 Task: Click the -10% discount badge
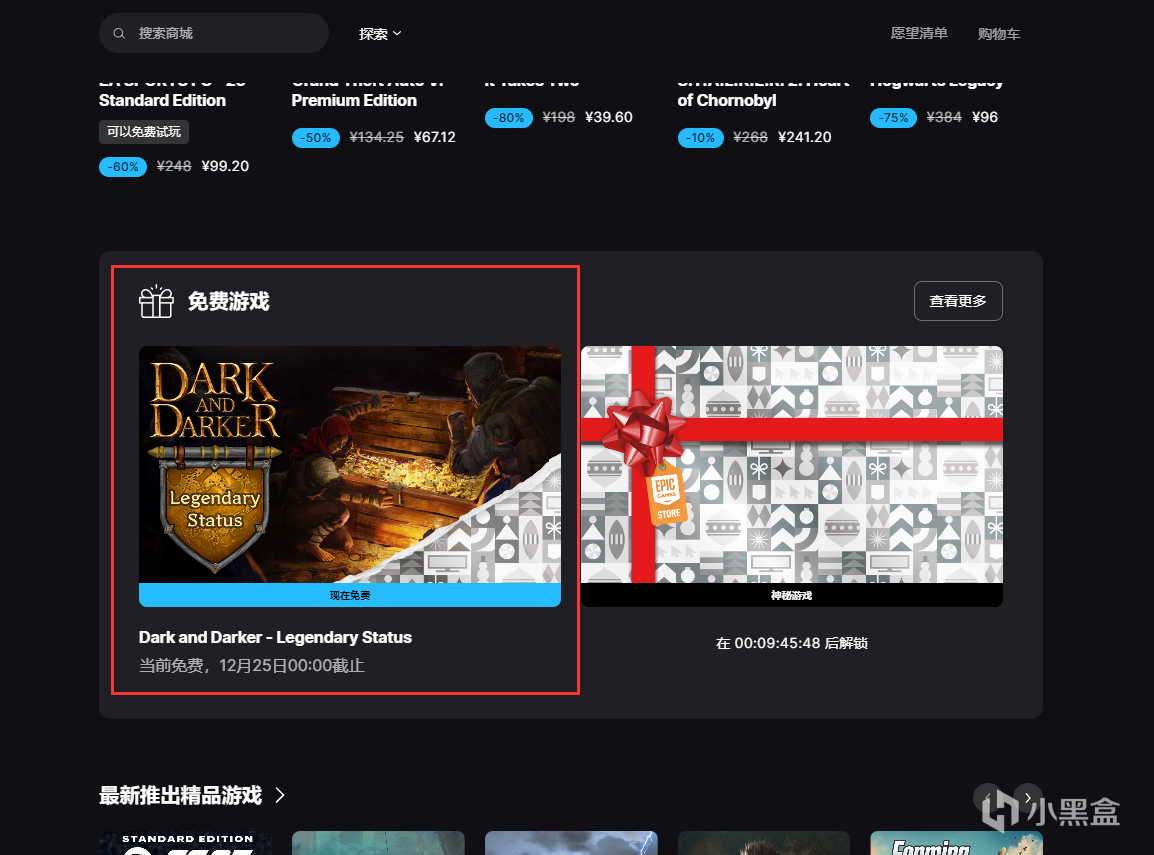coord(701,138)
